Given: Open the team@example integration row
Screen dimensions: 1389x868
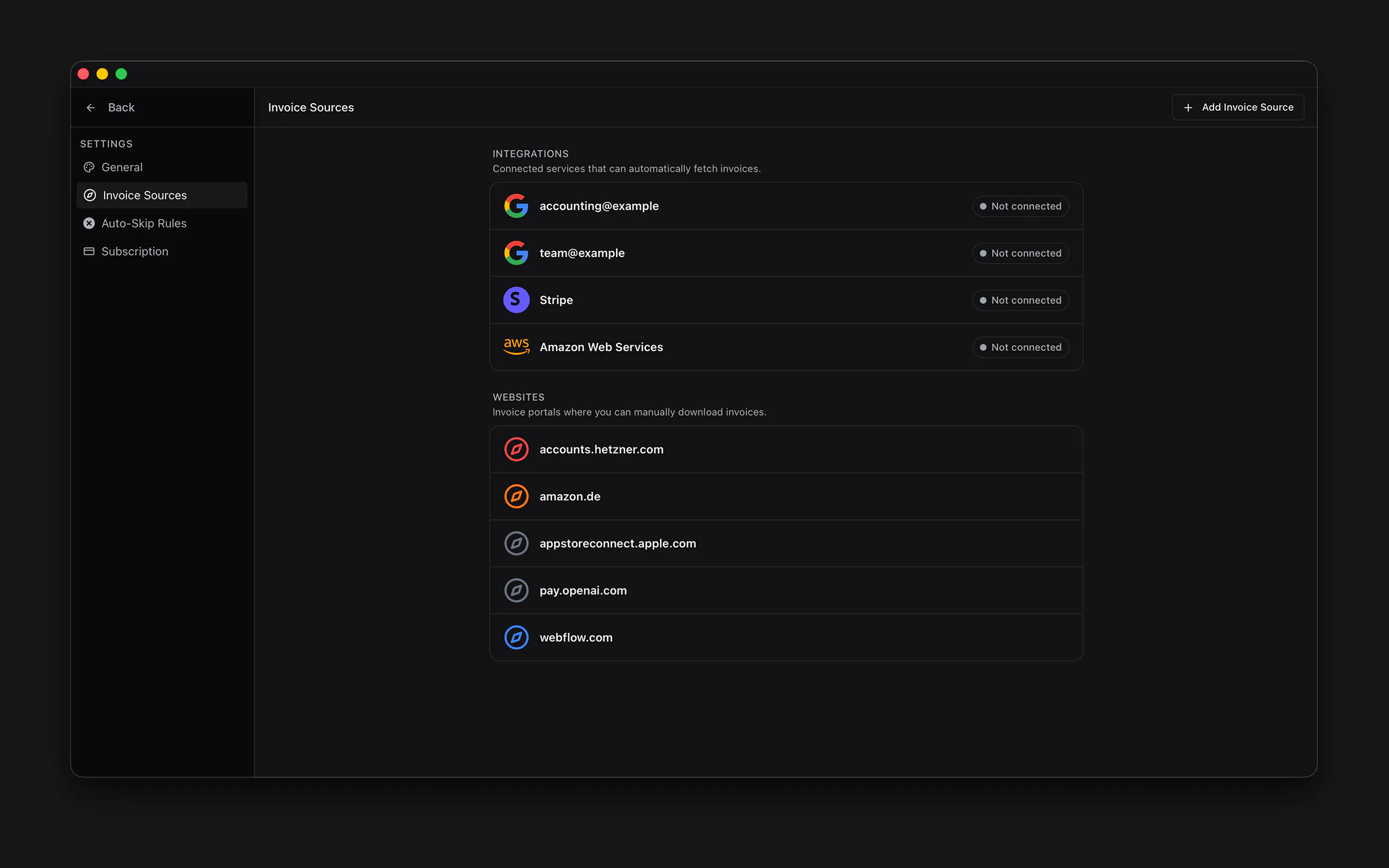Looking at the screenshot, I should (786, 253).
